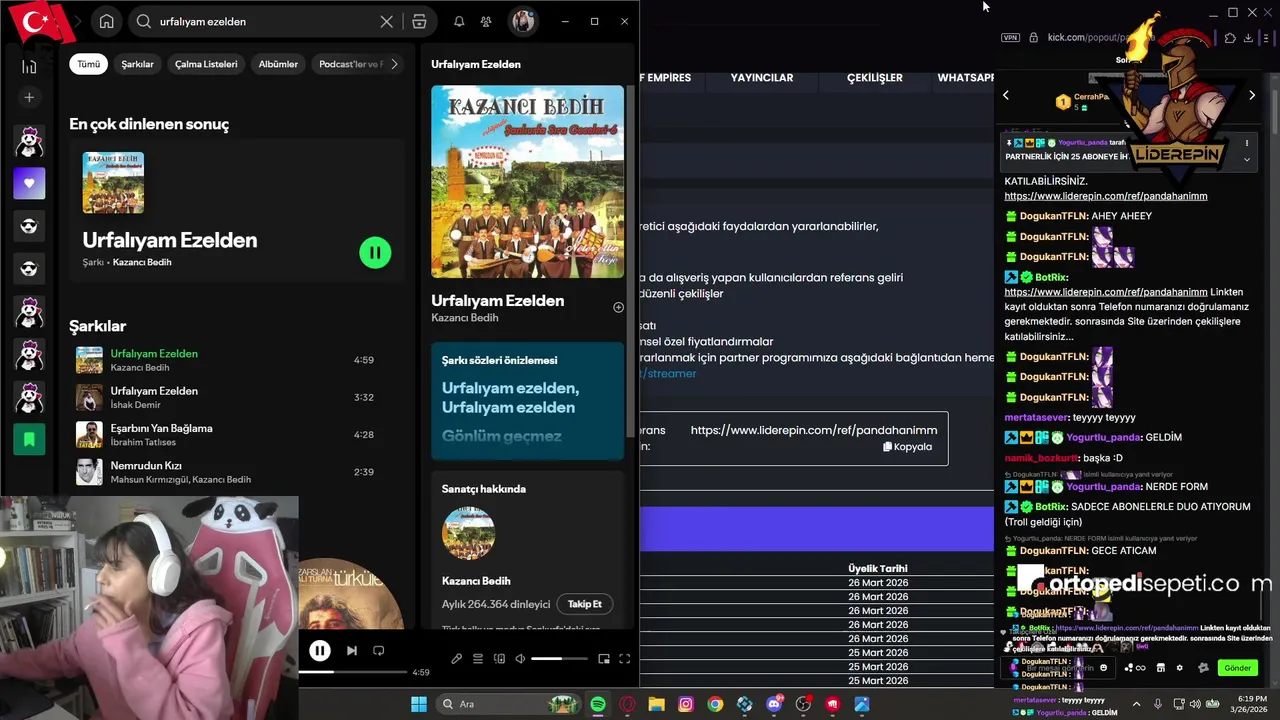Show previous leaderboard entry in Kick chat
The image size is (1280, 720).
(x=1006, y=96)
